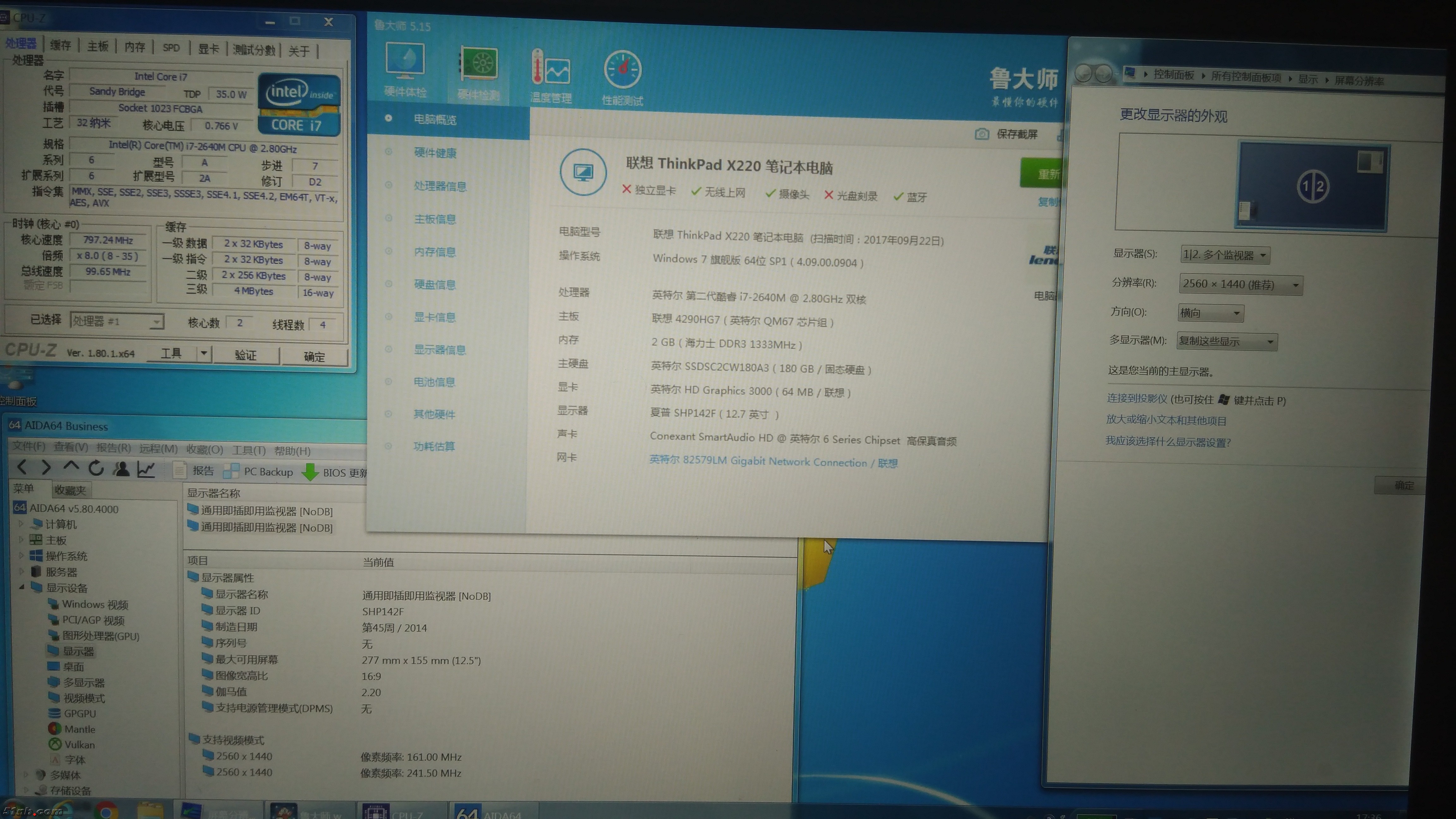Click CPU-Z 验证 button
The image size is (1456, 819).
click(246, 355)
